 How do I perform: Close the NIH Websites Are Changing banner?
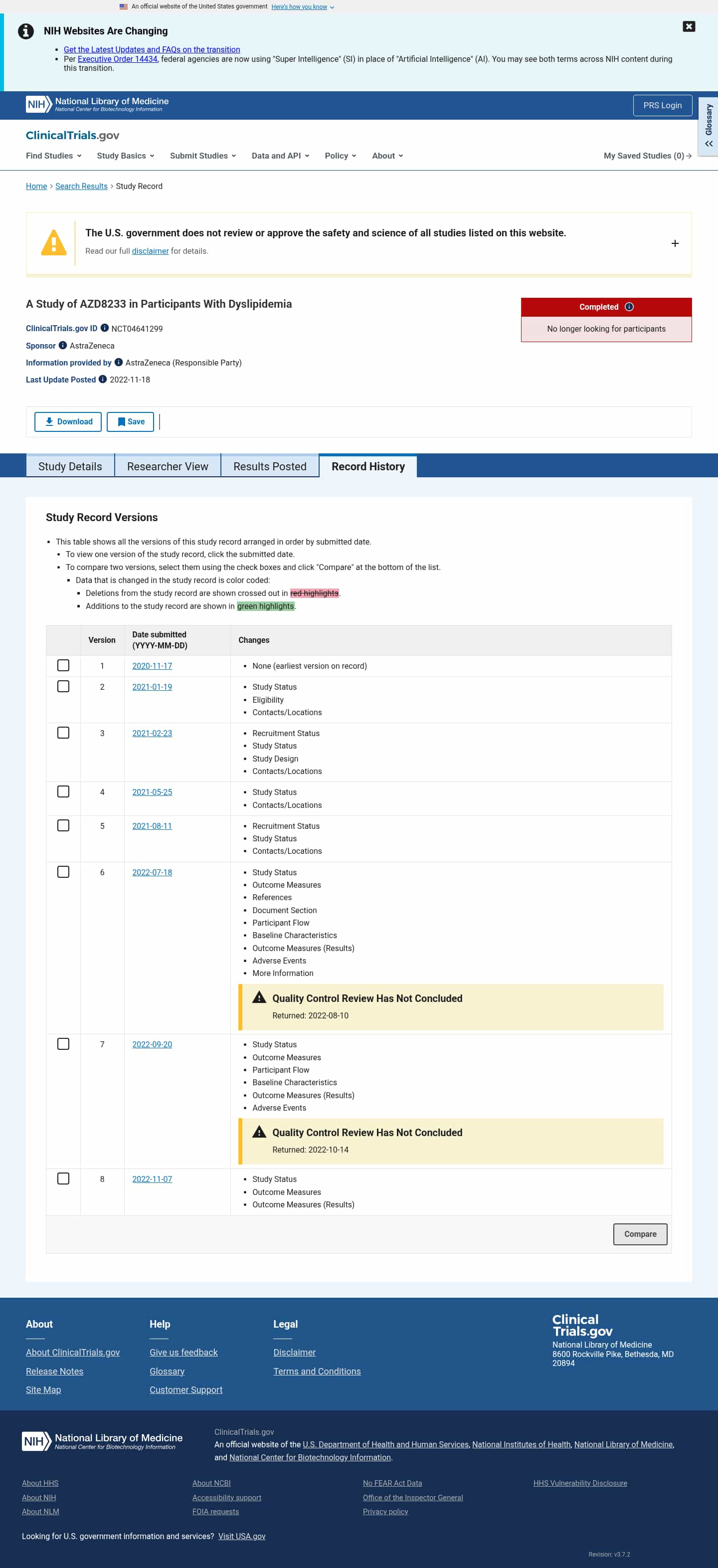[689, 26]
